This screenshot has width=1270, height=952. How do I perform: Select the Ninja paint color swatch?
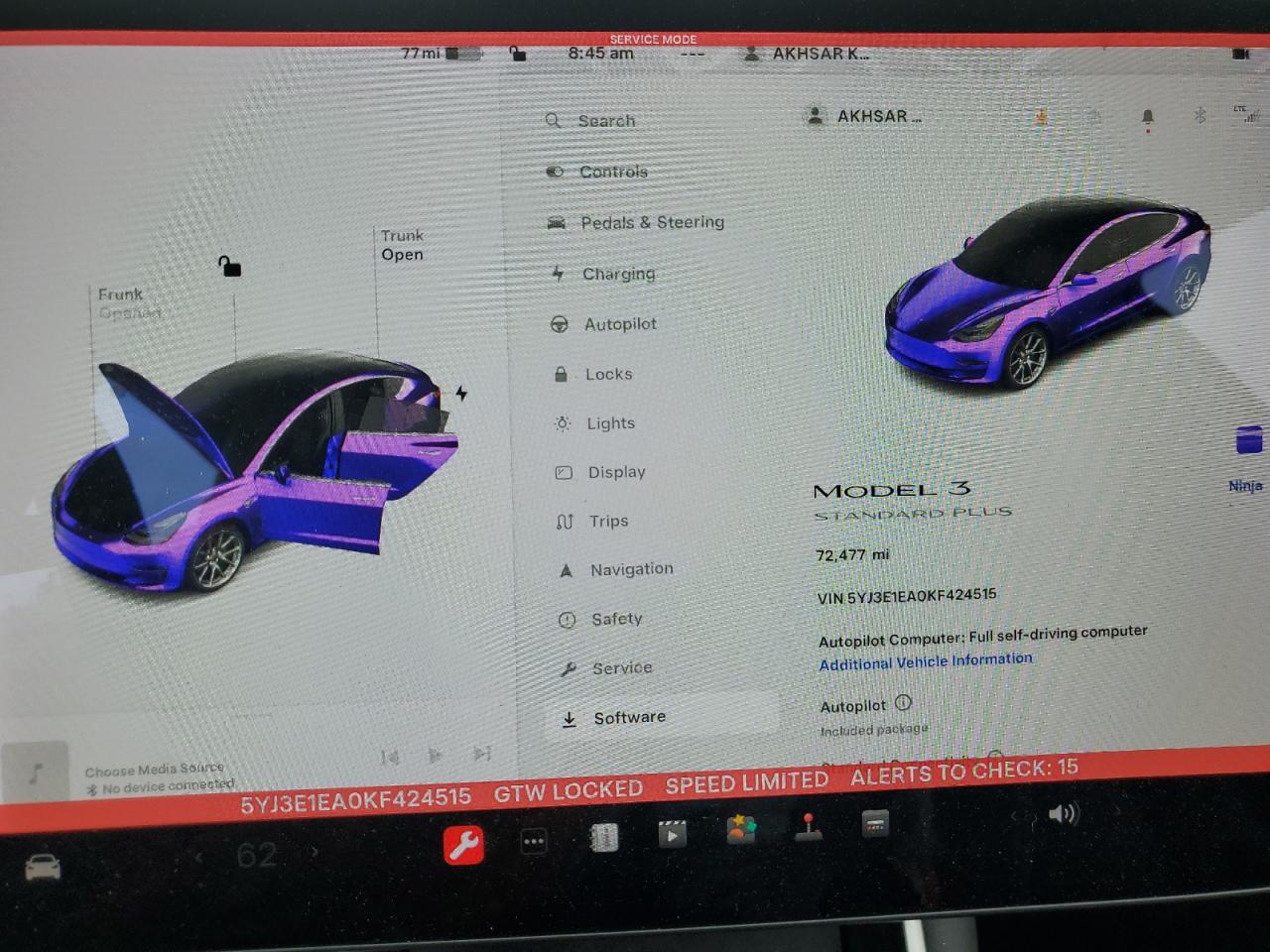tap(1248, 441)
